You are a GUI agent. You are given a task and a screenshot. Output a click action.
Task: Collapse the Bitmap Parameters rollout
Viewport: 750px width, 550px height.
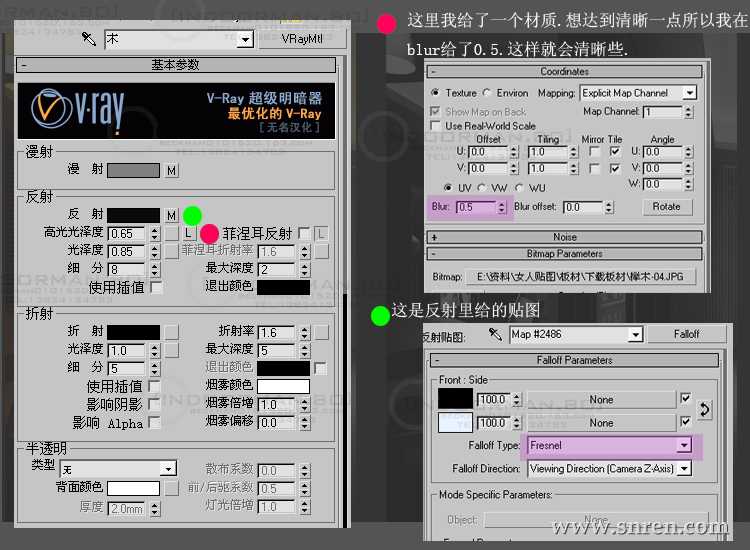click(x=565, y=253)
